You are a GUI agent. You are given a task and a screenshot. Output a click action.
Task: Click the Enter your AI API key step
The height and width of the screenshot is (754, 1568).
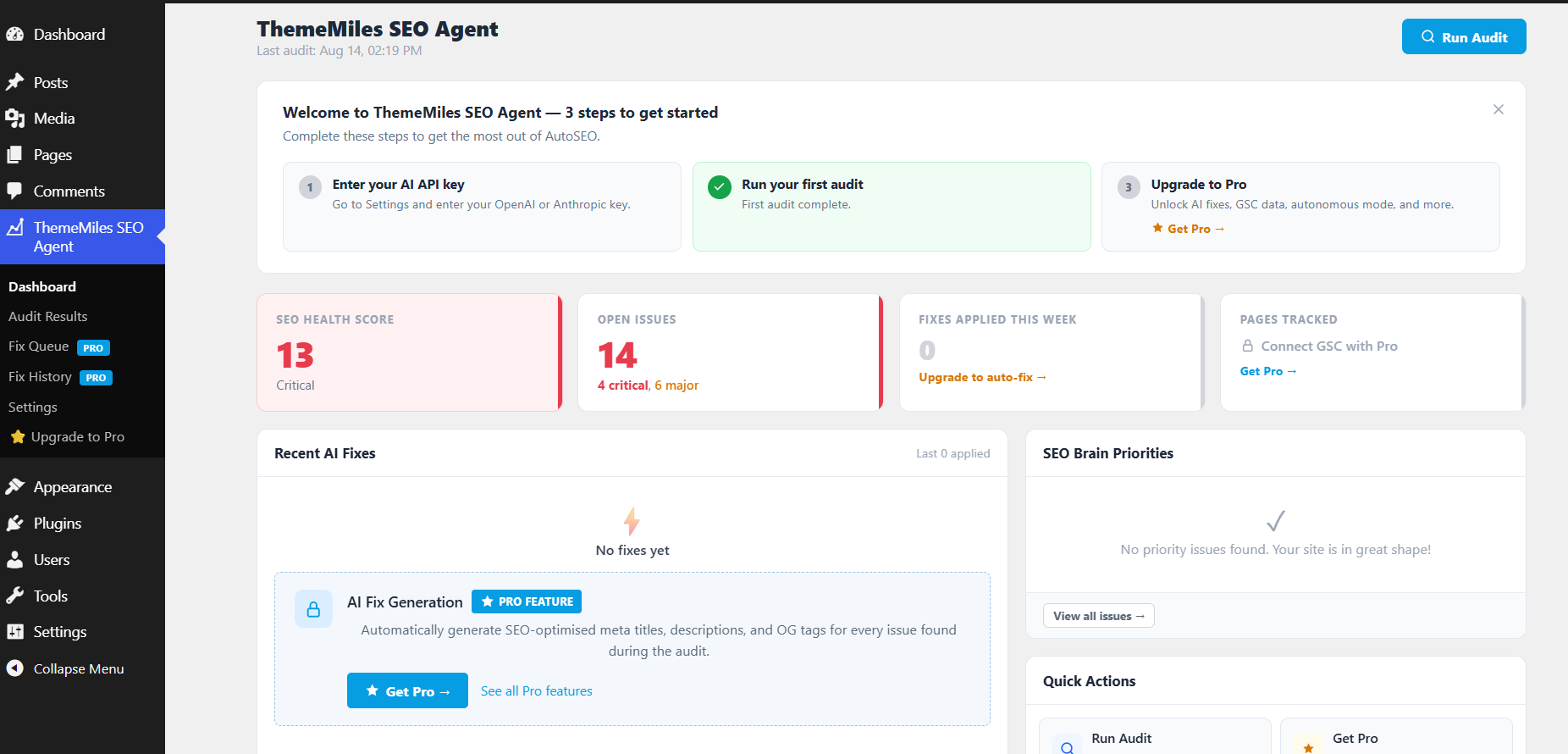point(482,207)
